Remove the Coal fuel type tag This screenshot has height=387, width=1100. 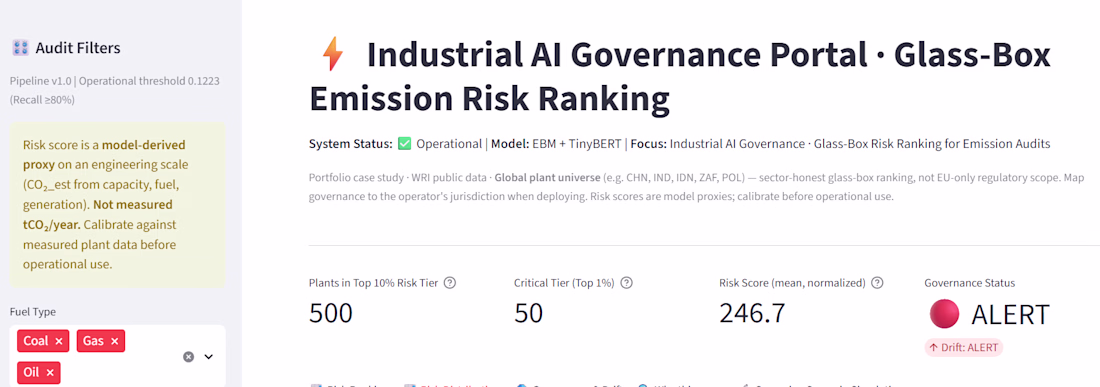coord(59,341)
